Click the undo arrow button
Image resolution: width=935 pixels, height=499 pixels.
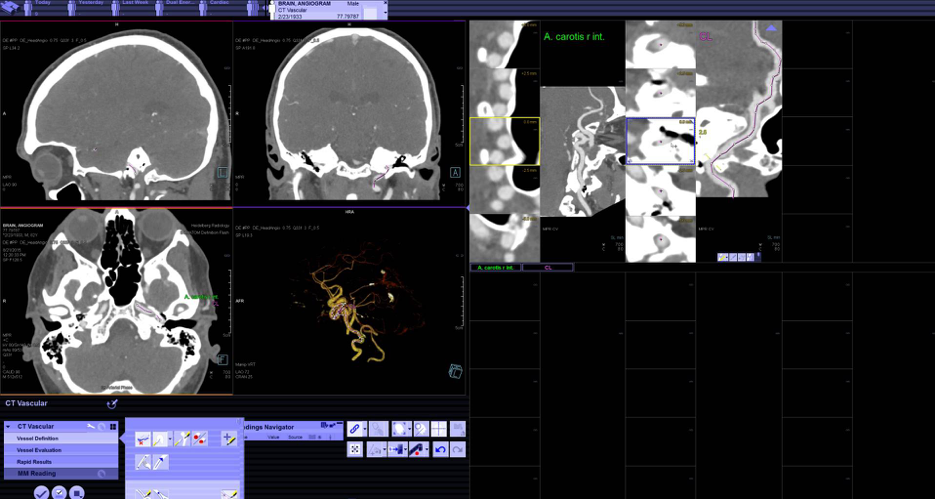click(x=440, y=449)
